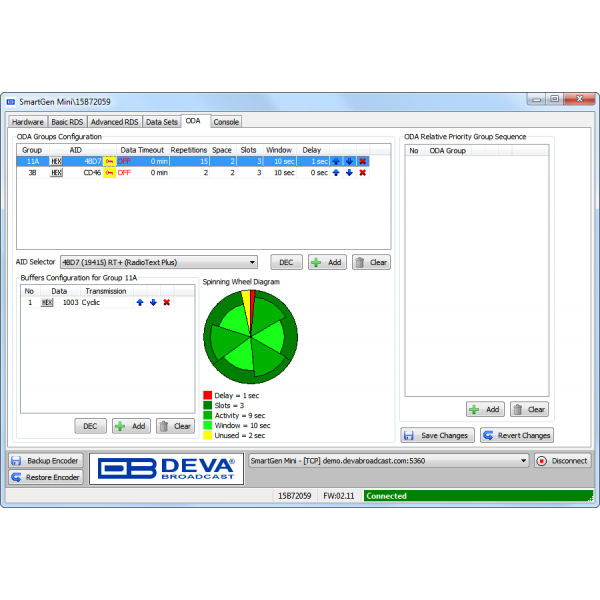Open the AID Selector dropdown

(x=159, y=262)
